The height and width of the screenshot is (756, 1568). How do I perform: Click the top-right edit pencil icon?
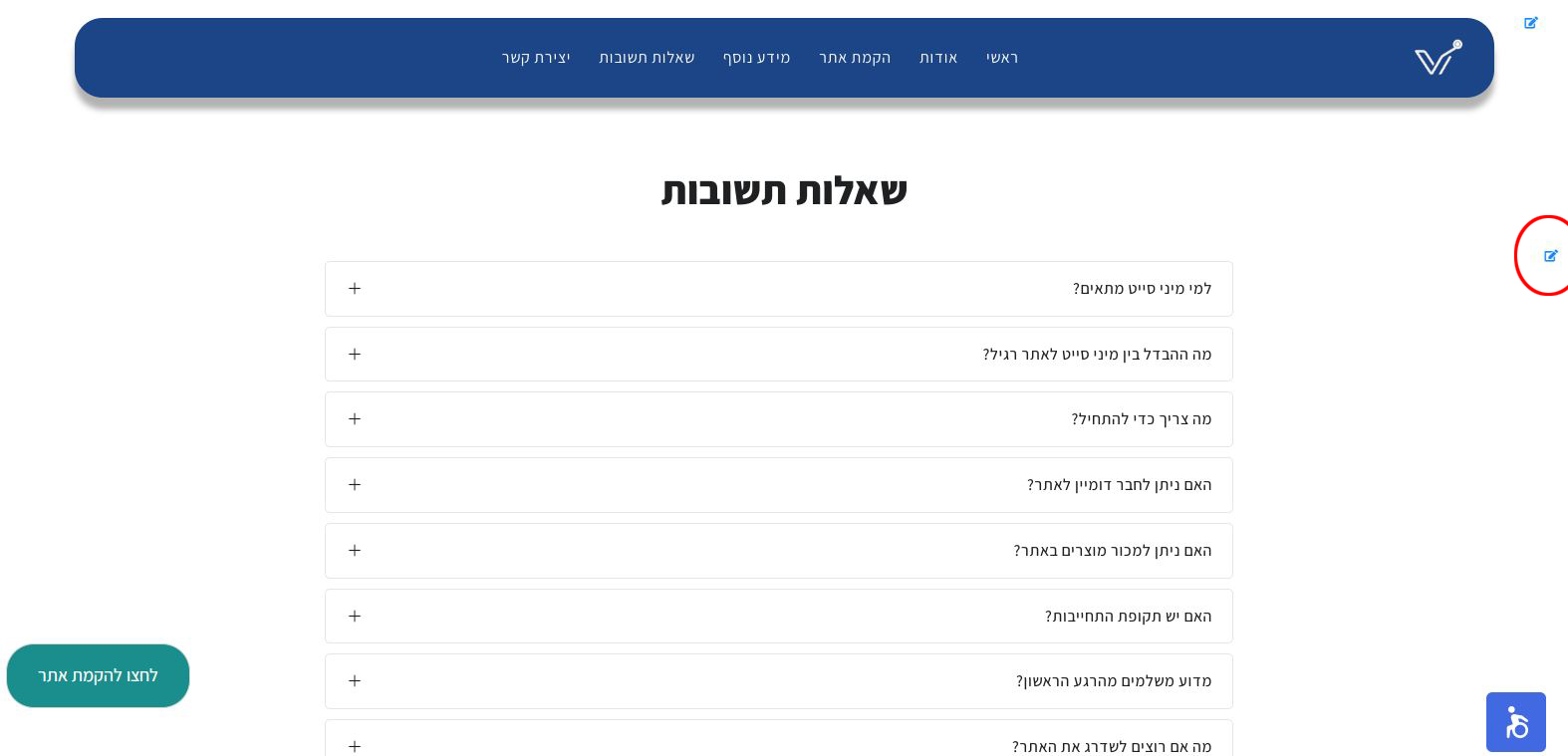(x=1531, y=23)
